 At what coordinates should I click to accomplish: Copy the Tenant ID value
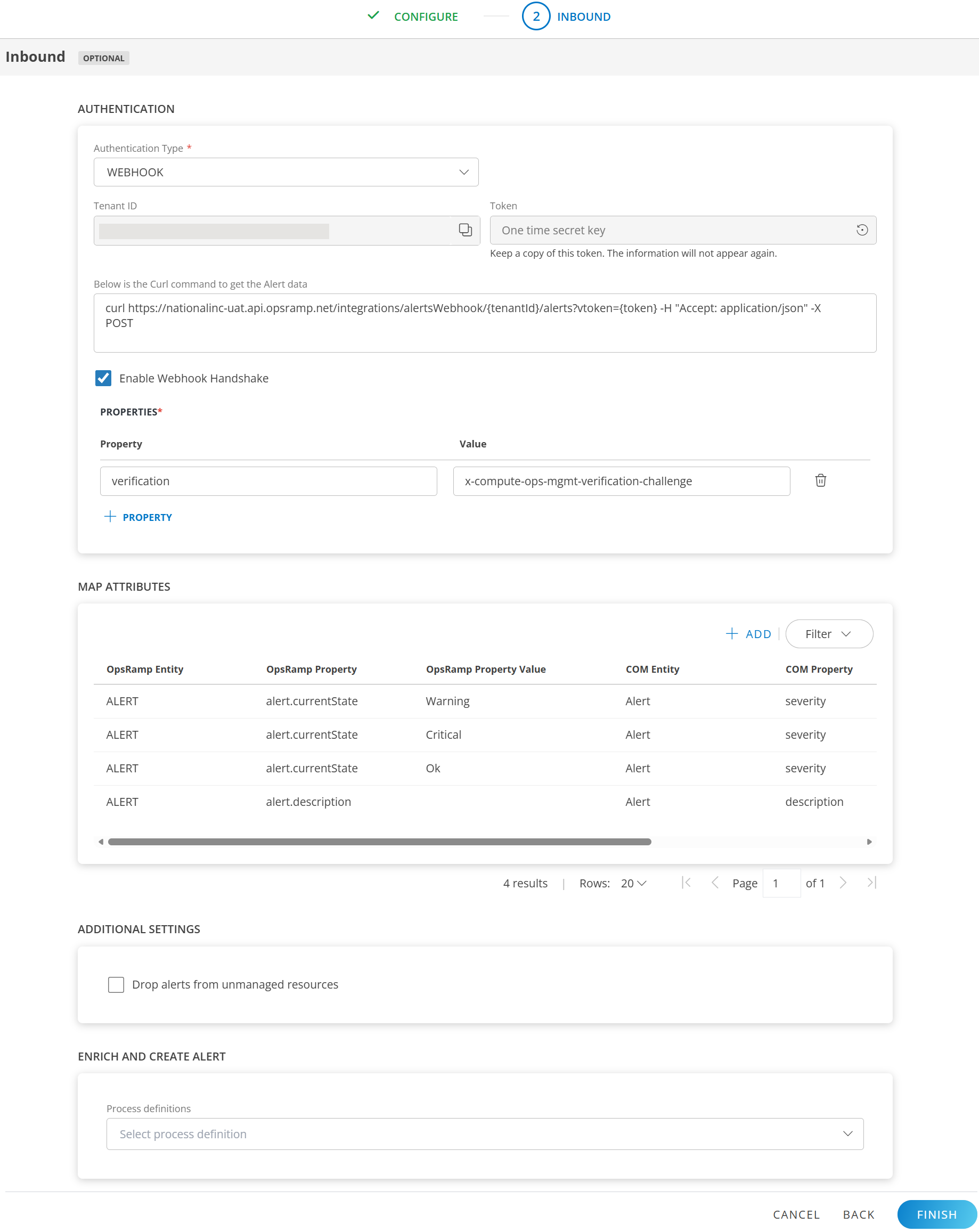pos(464,230)
